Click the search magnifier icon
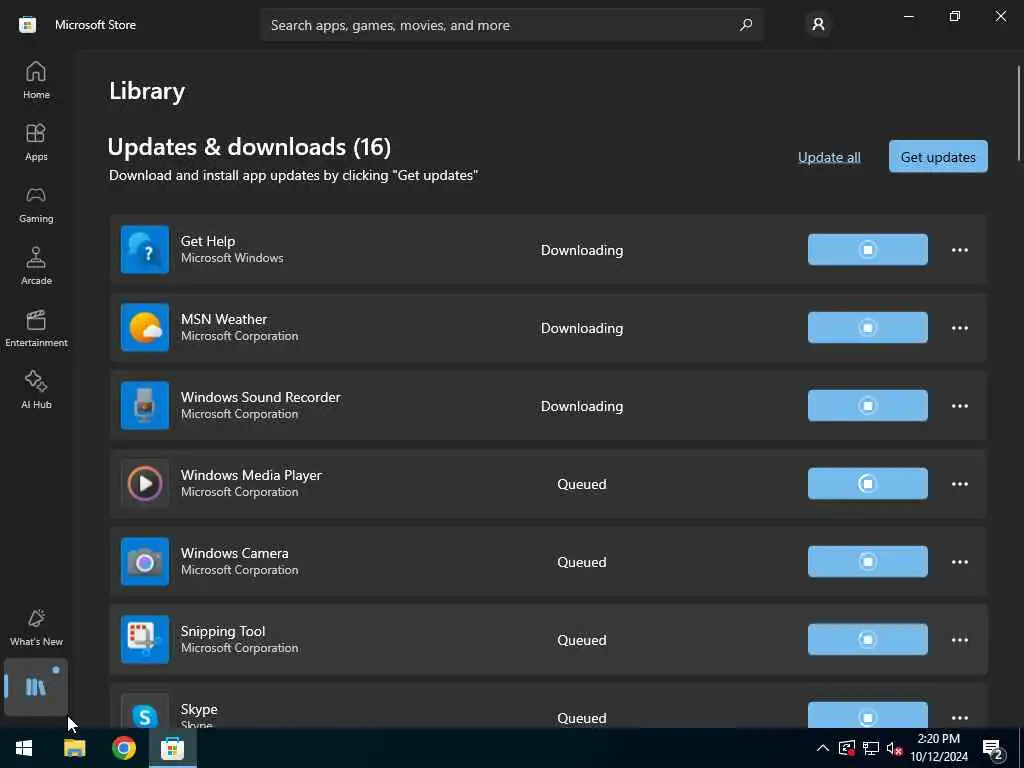Screen dimensions: 1024x768 tap(746, 25)
